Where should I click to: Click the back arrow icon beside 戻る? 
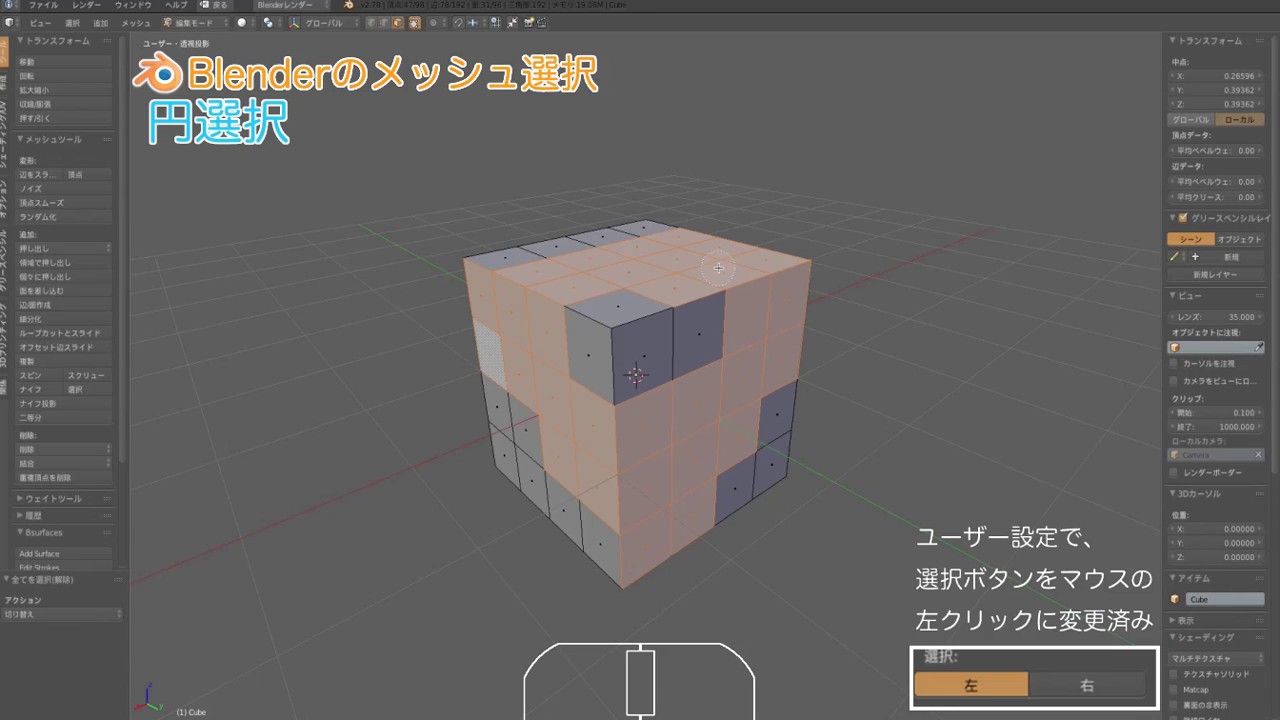(x=205, y=5)
